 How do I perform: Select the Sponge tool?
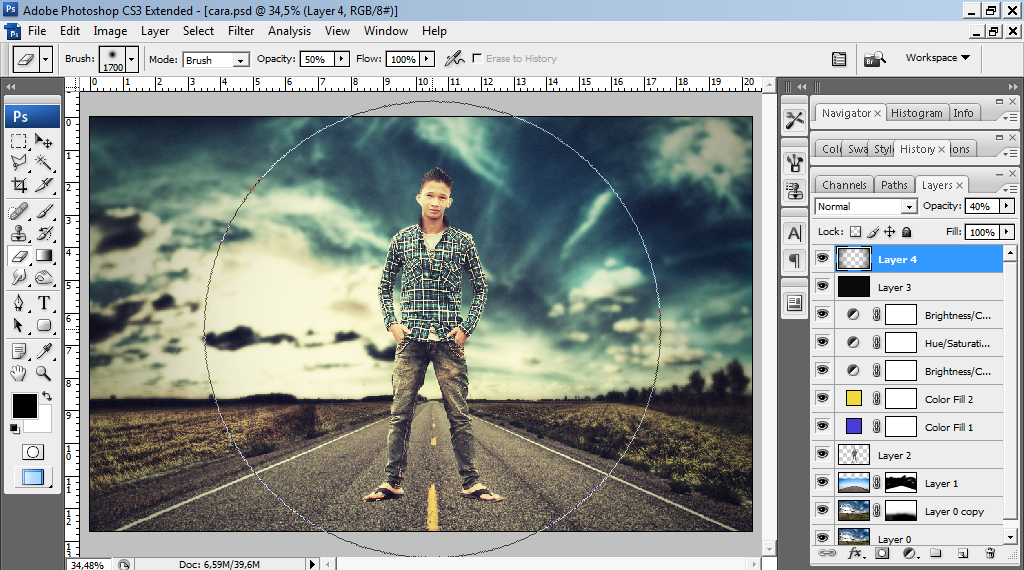click(44, 277)
